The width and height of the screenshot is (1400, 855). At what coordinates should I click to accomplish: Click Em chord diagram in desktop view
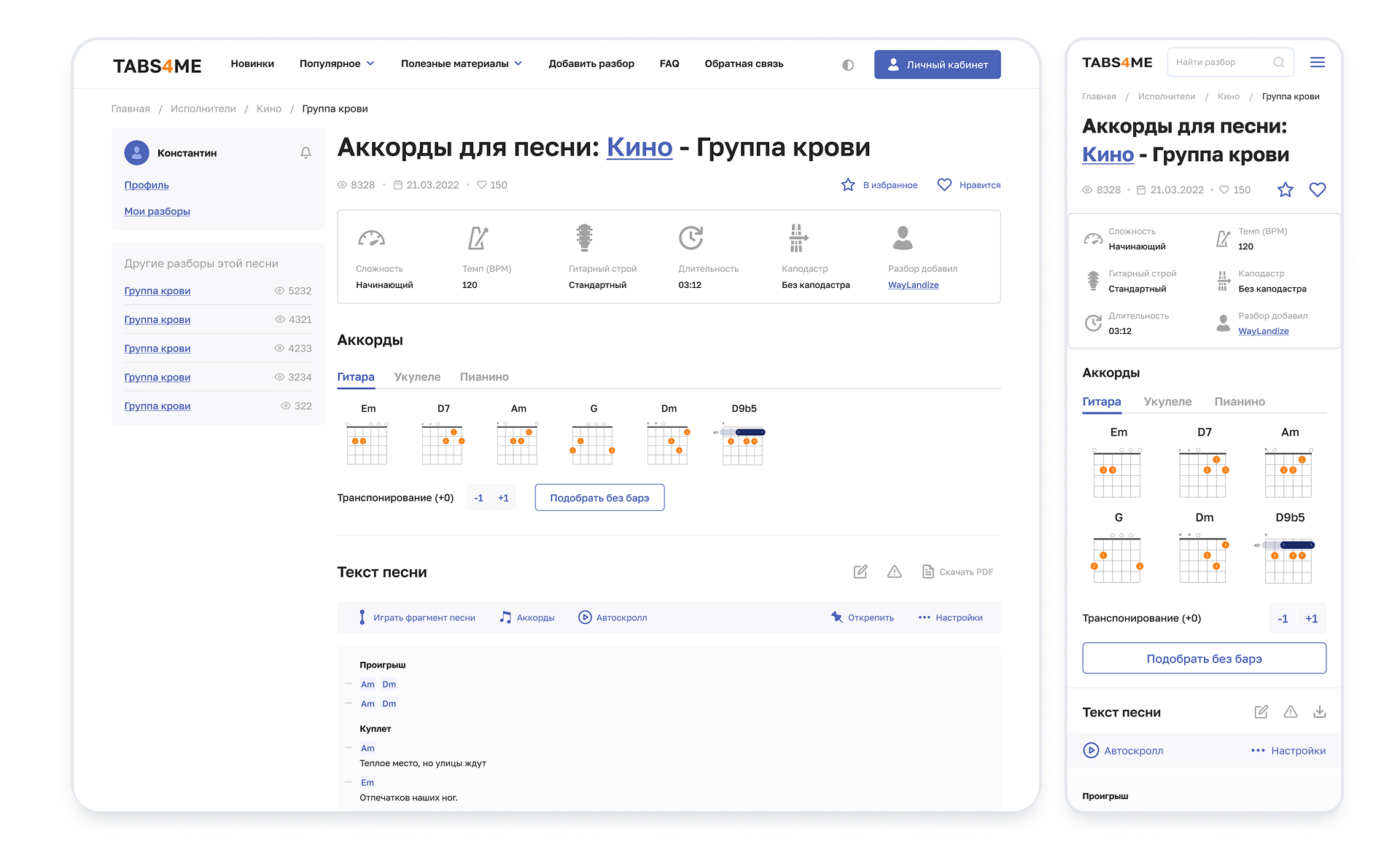[x=367, y=443]
